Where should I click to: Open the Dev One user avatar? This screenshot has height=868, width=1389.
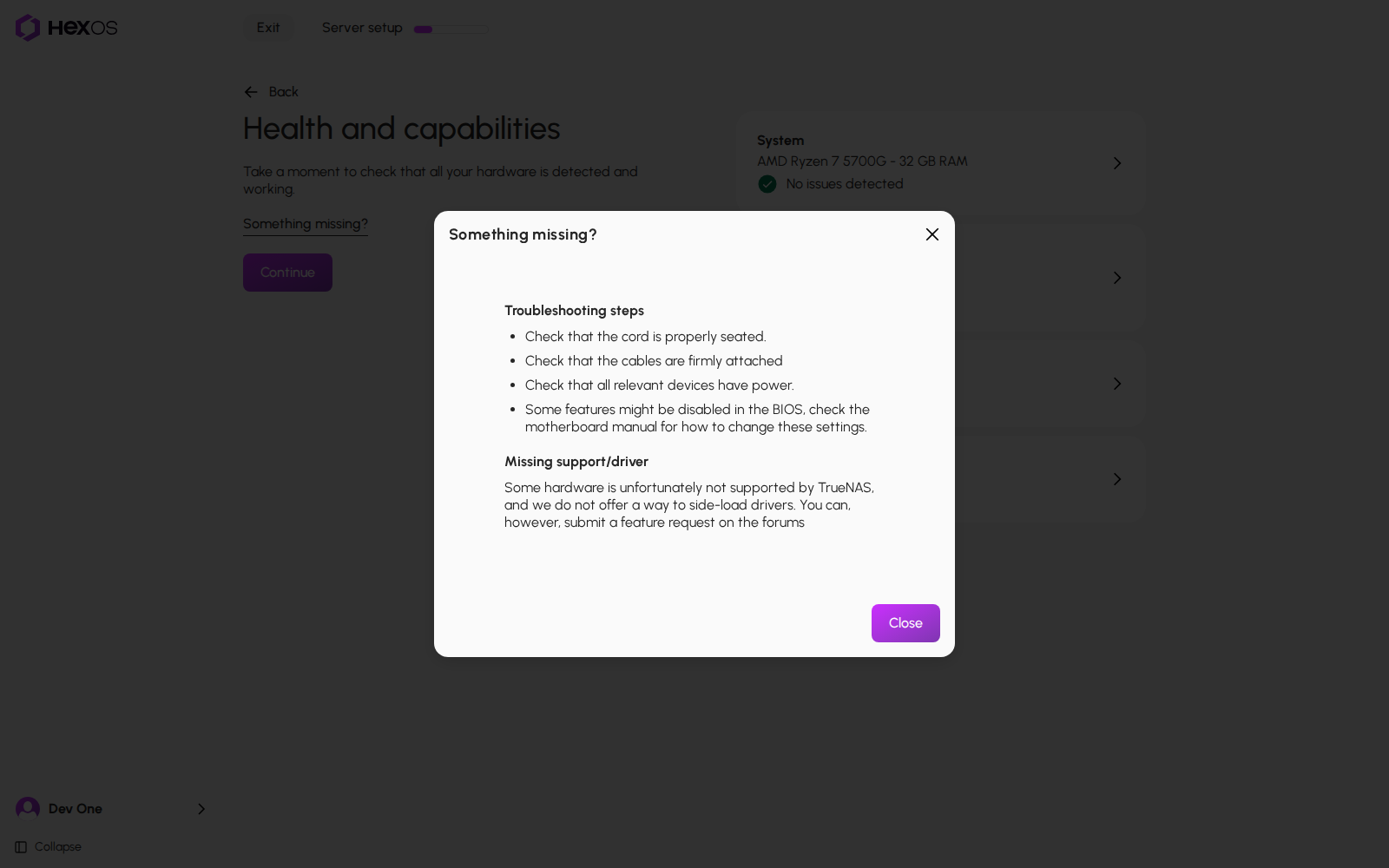[x=28, y=809]
